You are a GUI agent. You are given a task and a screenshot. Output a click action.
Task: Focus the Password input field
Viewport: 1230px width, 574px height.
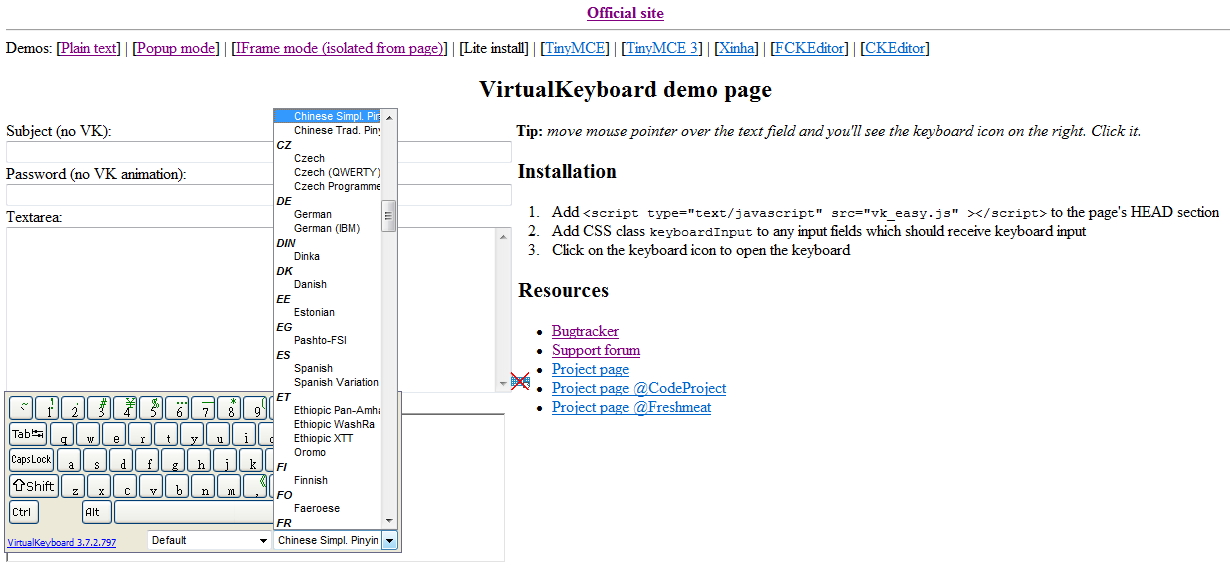259,195
